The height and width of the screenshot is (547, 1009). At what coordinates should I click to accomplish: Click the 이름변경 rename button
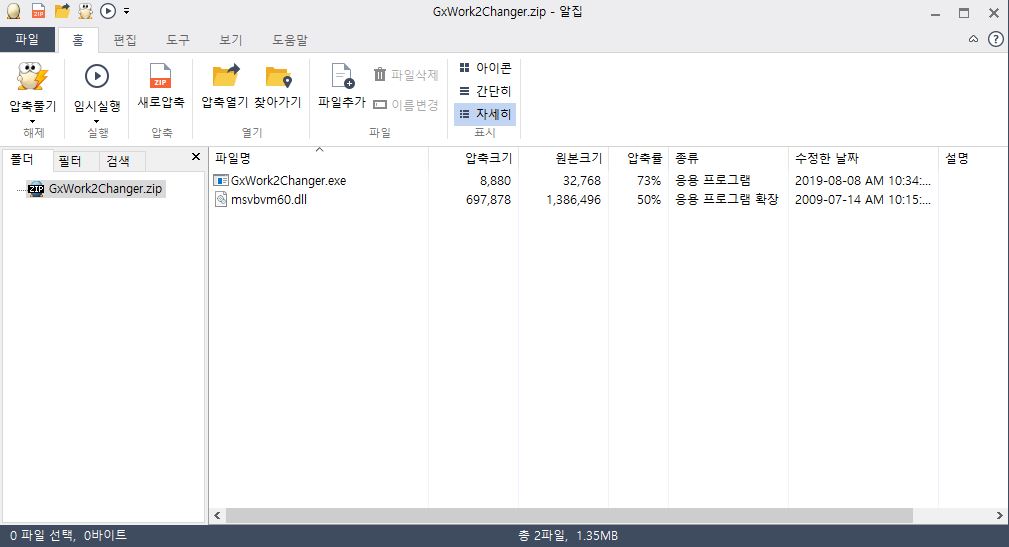tap(405, 104)
